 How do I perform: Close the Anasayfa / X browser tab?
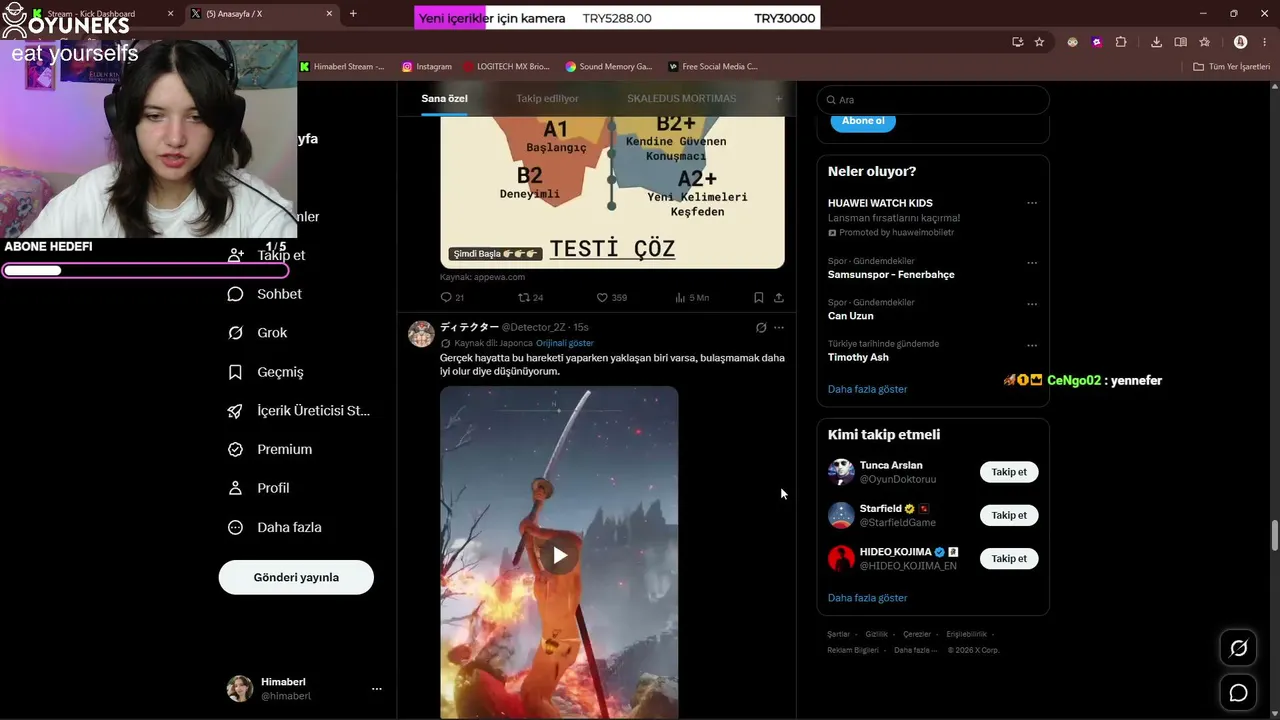[x=329, y=14]
